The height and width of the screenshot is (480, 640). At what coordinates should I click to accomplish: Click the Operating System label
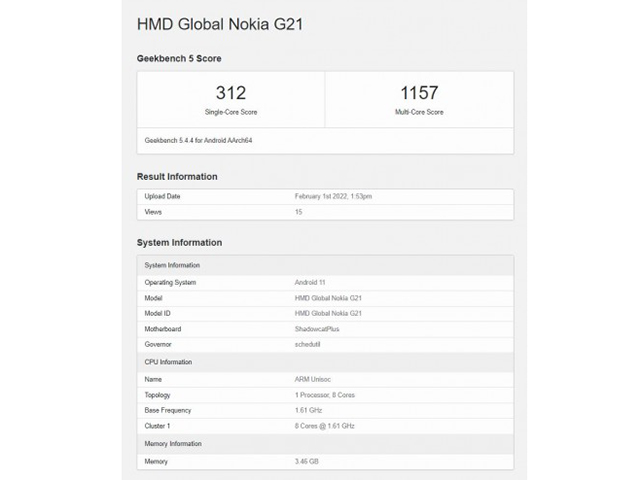point(170,282)
